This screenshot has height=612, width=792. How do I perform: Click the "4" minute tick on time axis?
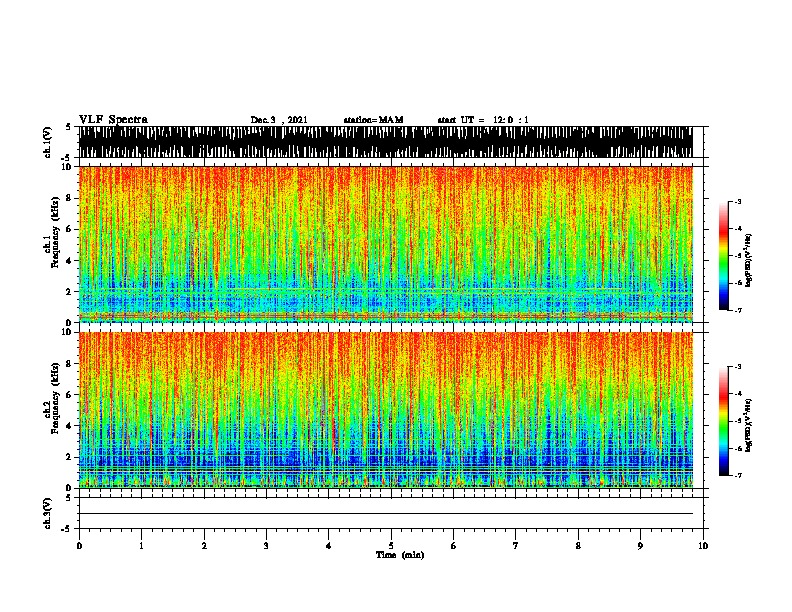(329, 545)
